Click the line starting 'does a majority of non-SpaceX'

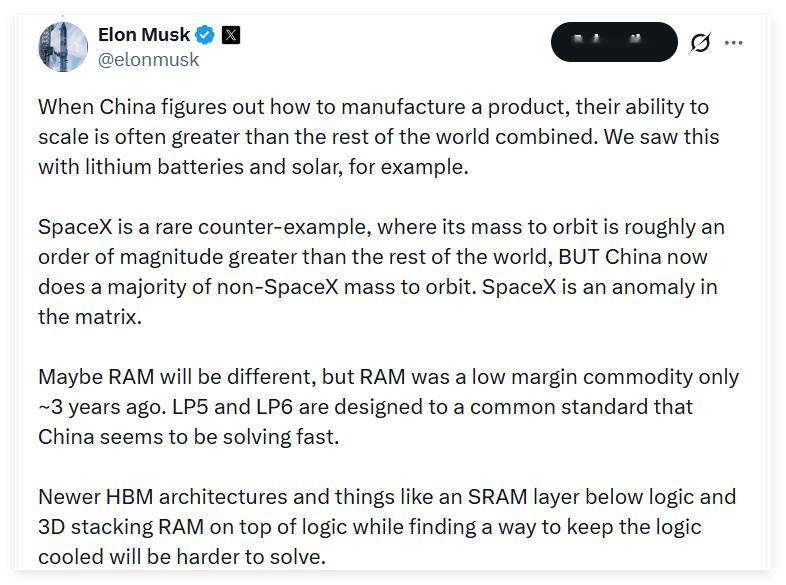378,287
